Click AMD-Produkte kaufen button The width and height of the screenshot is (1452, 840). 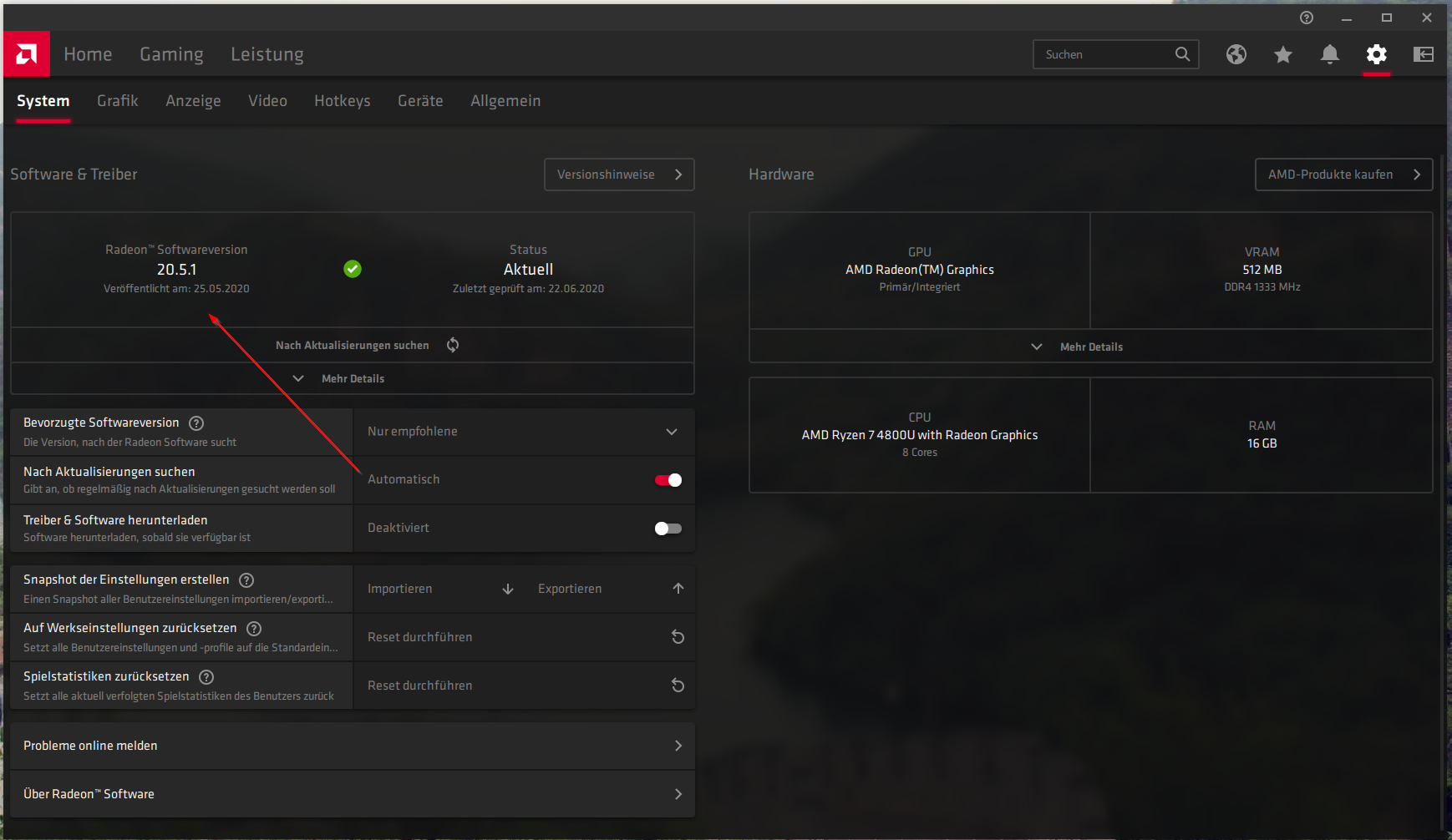point(1343,175)
